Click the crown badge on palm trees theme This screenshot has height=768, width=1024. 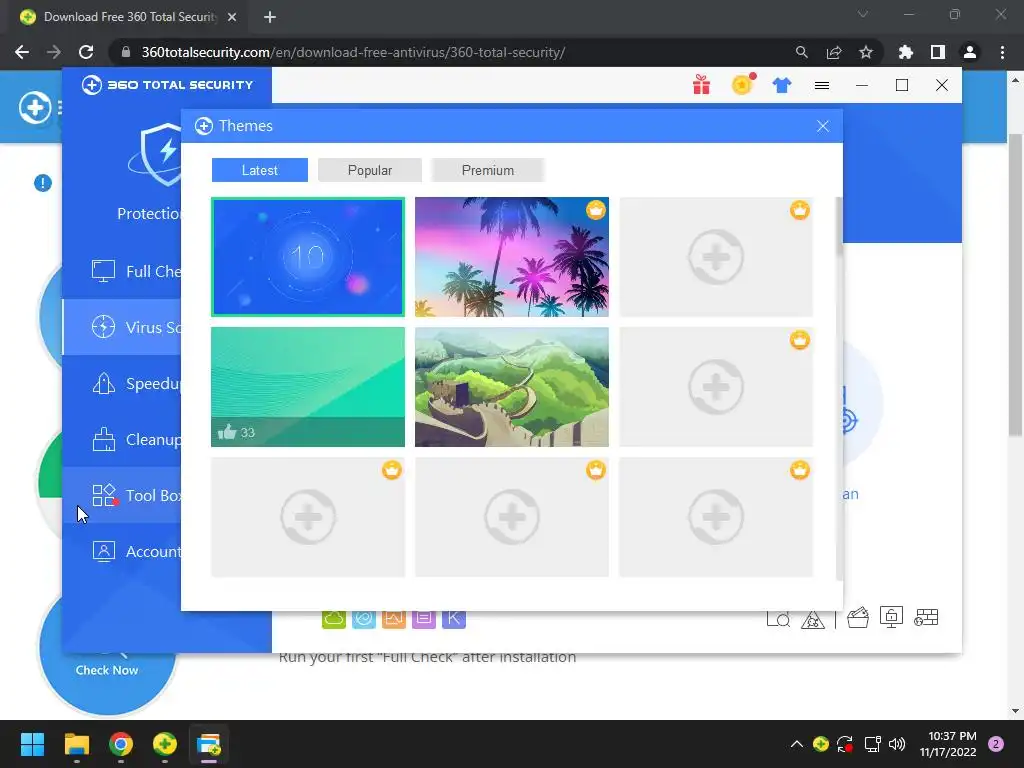(596, 210)
